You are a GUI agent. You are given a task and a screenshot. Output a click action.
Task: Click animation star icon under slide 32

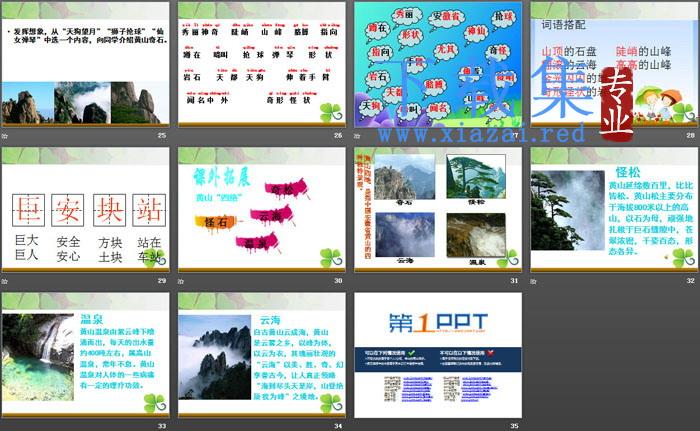coord(533,281)
